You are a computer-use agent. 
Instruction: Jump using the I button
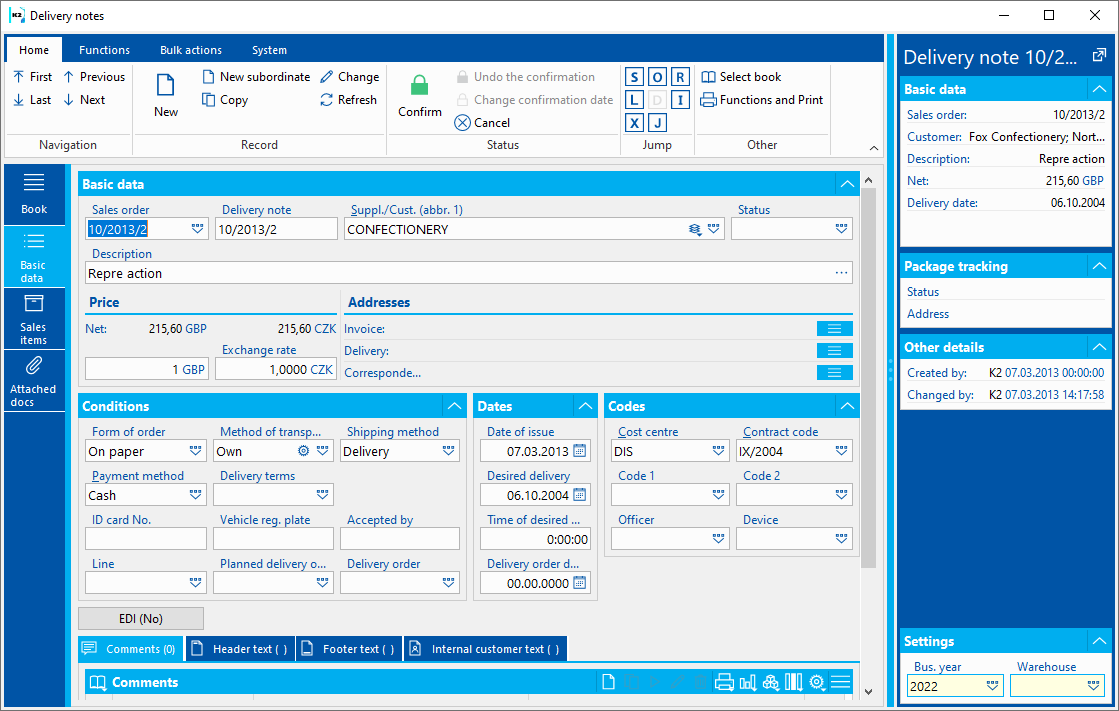click(x=680, y=100)
